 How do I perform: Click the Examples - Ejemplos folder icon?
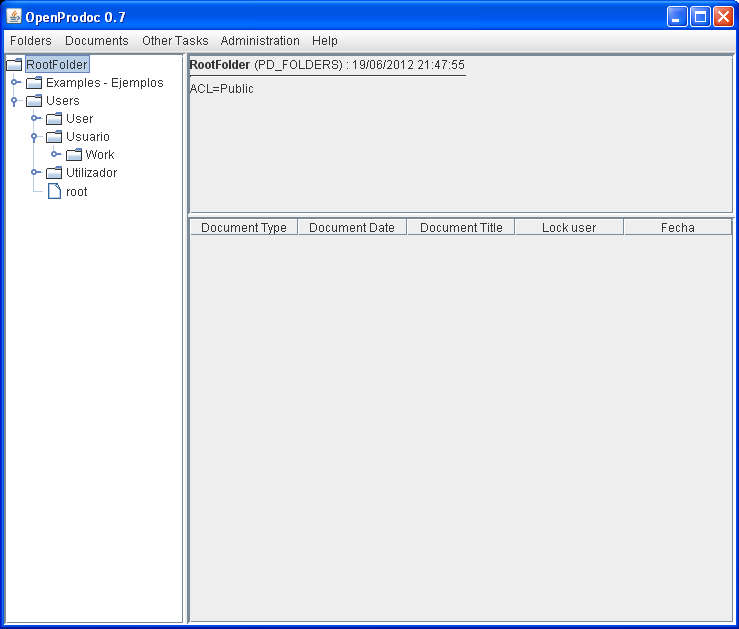[34, 83]
